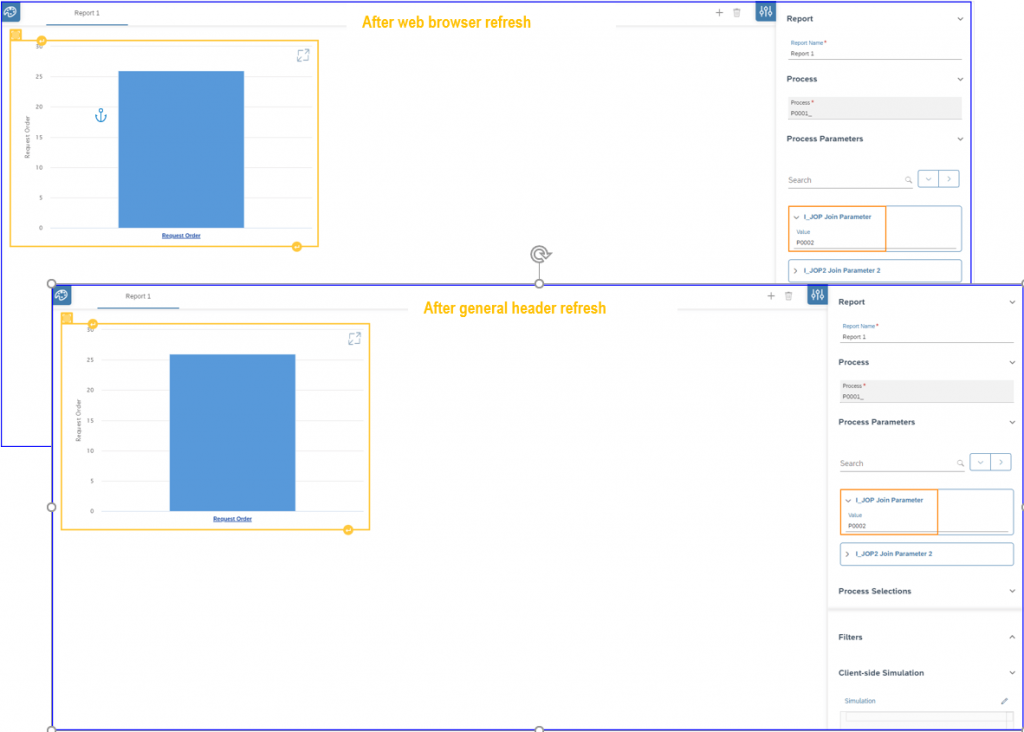Click the Process field P0001_ in bottom screenshot
Screen dimensions: 1024x732
926,392
